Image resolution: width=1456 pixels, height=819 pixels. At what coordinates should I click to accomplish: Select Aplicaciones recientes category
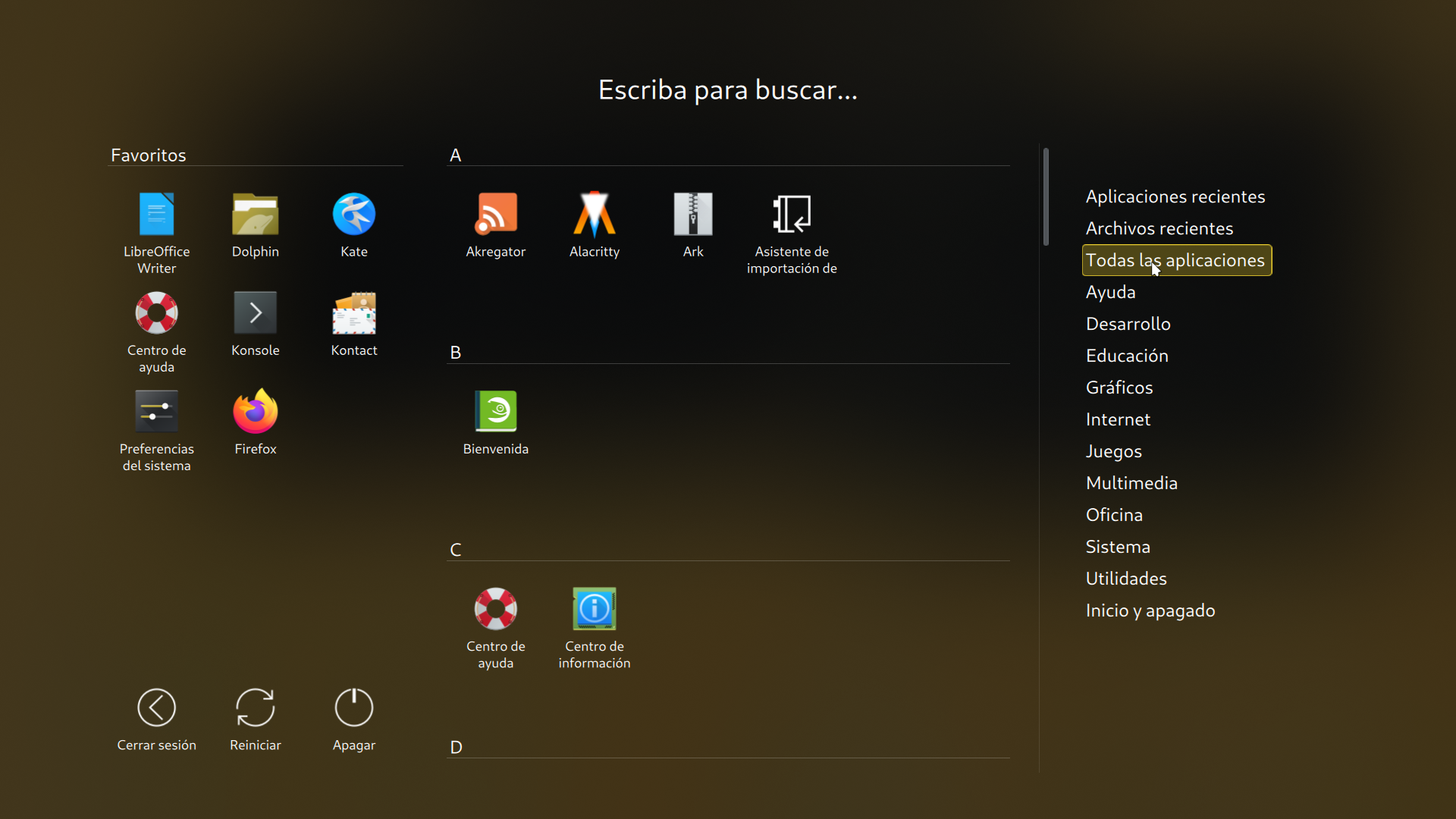[1175, 196]
